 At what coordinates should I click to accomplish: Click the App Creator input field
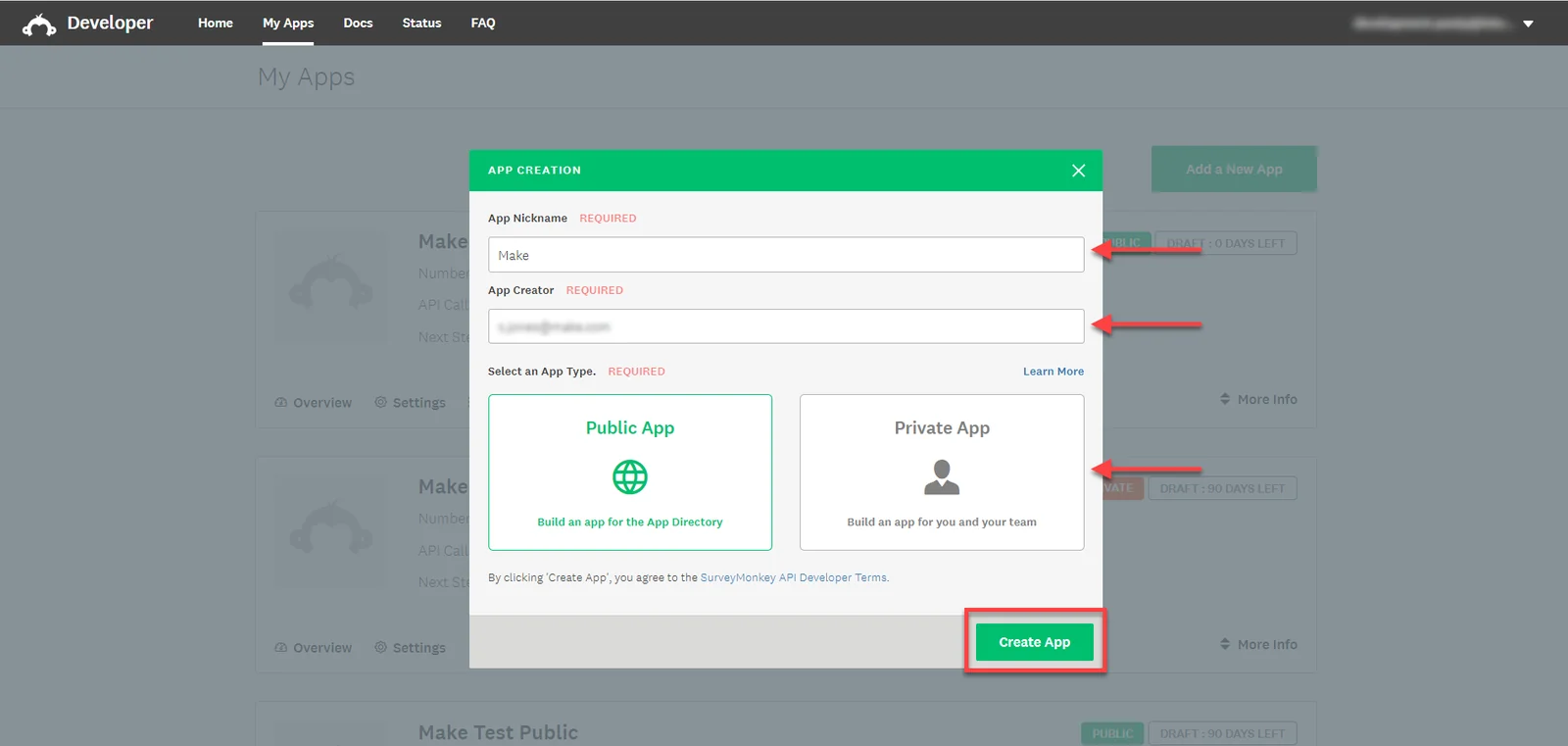point(786,326)
